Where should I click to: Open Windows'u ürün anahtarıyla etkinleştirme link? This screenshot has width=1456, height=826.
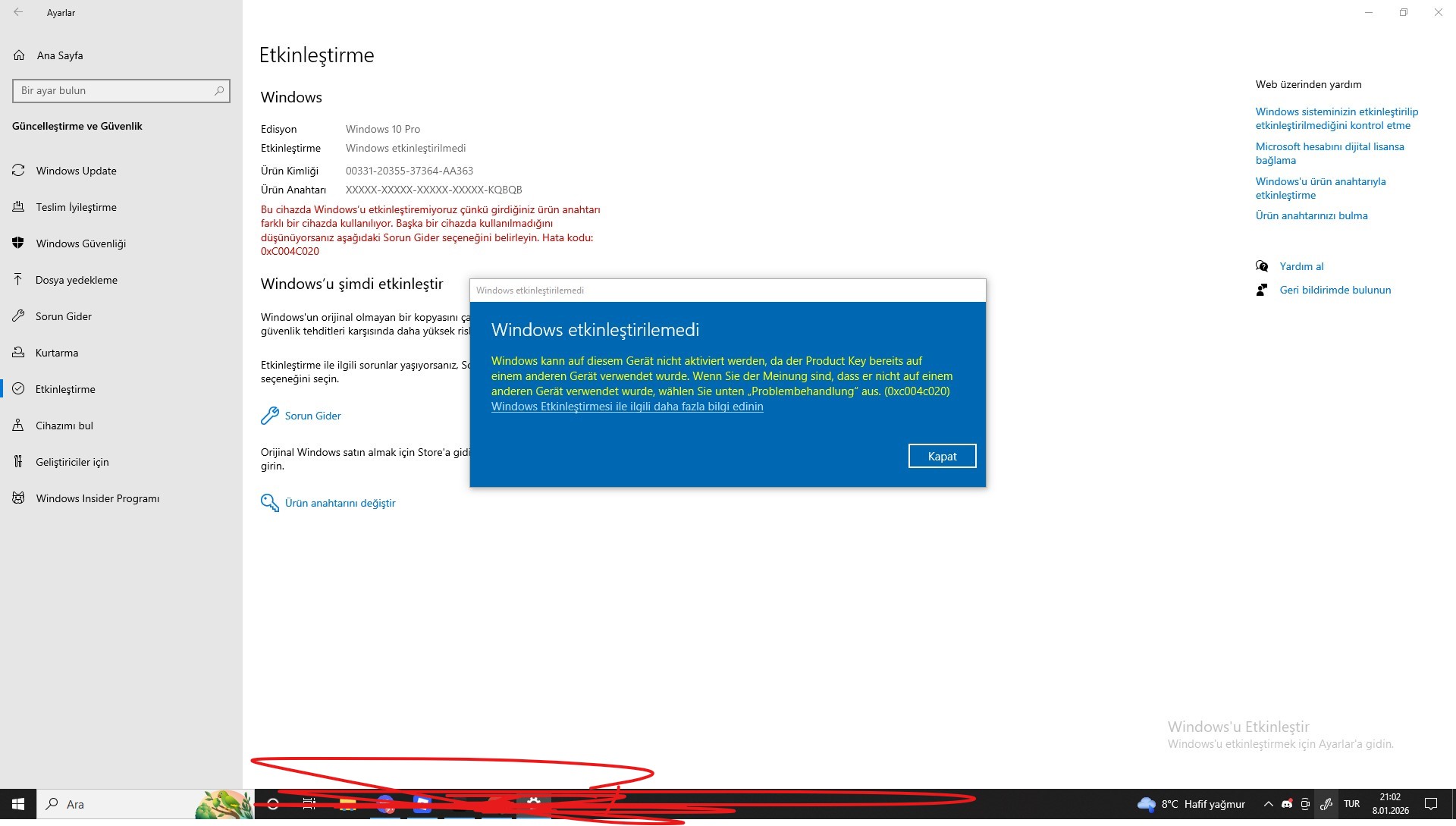click(x=1320, y=188)
